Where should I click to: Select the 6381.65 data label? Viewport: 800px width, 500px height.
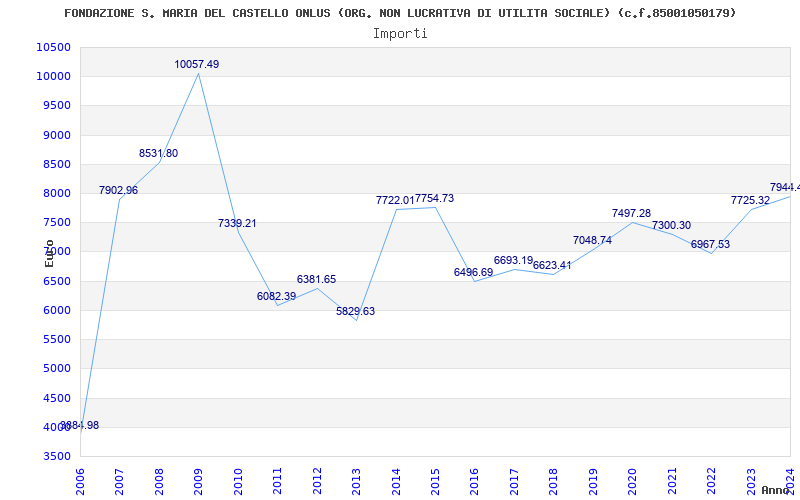pyautogui.click(x=316, y=279)
